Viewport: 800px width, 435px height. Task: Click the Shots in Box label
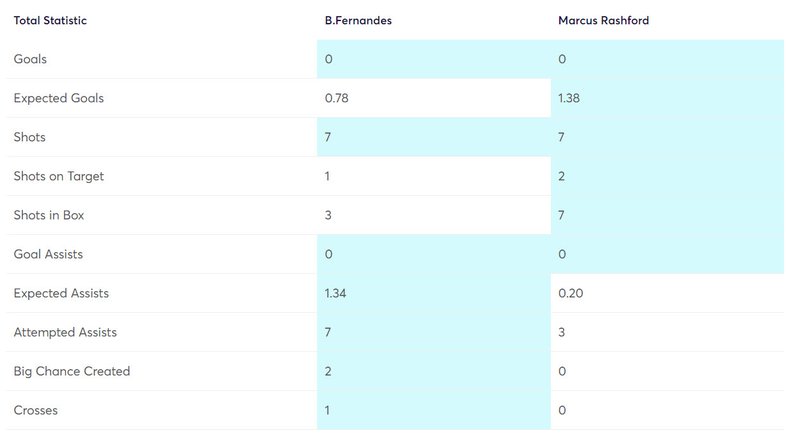coord(49,215)
